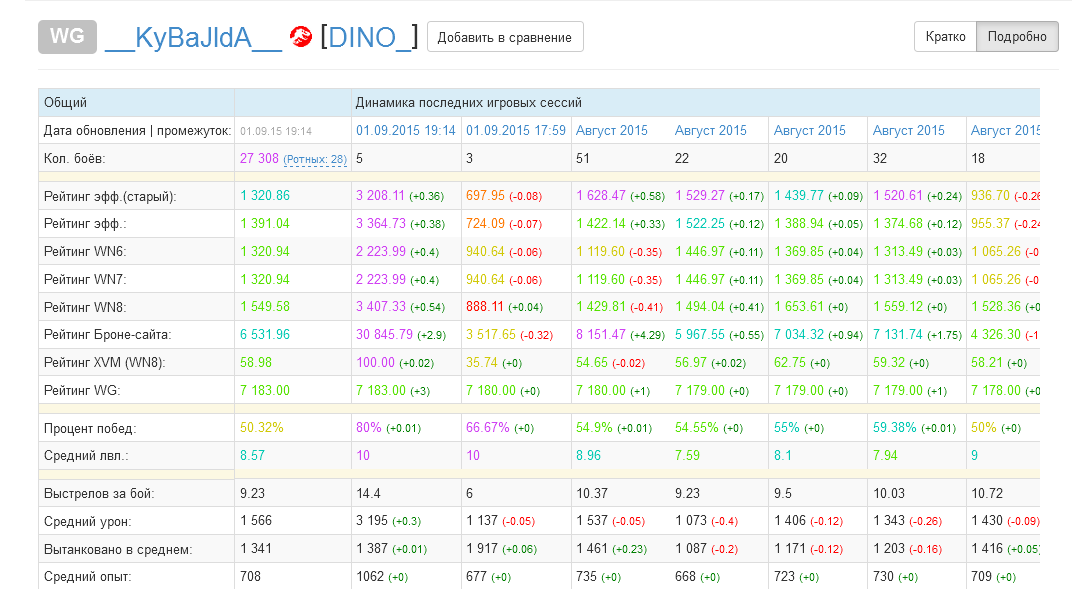Click the Процент побед row label
The image size is (1075, 589).
(x=90, y=428)
